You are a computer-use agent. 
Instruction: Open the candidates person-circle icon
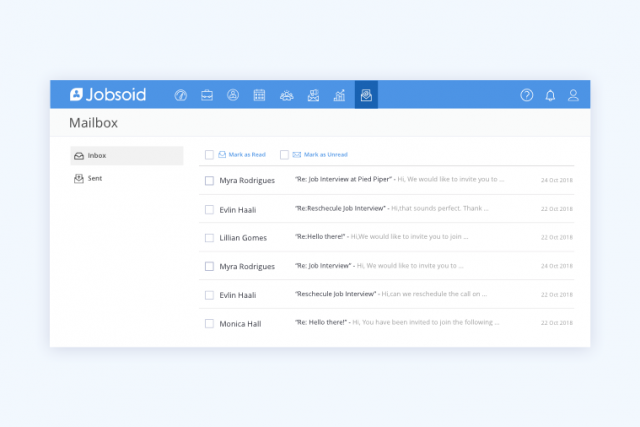[x=233, y=95]
